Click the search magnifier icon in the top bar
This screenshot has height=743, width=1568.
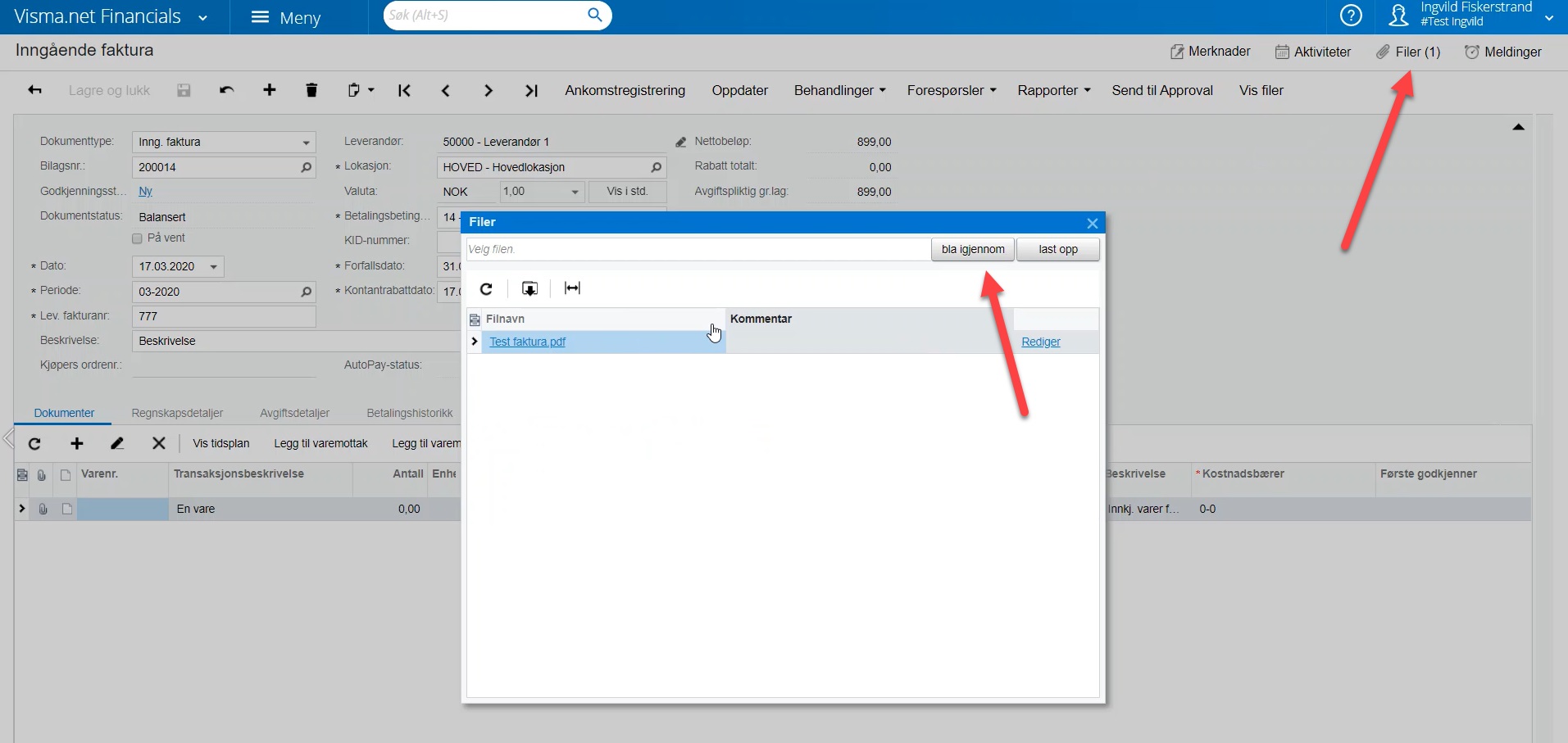point(595,15)
